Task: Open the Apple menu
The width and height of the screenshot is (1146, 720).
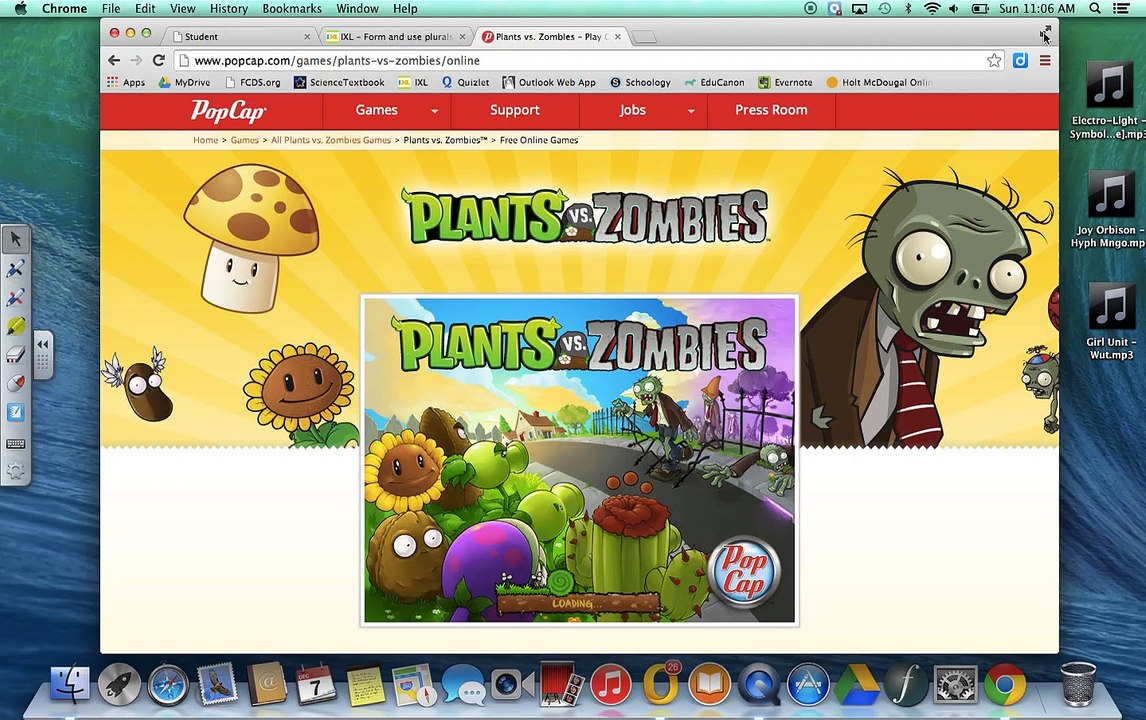Action: (x=20, y=9)
